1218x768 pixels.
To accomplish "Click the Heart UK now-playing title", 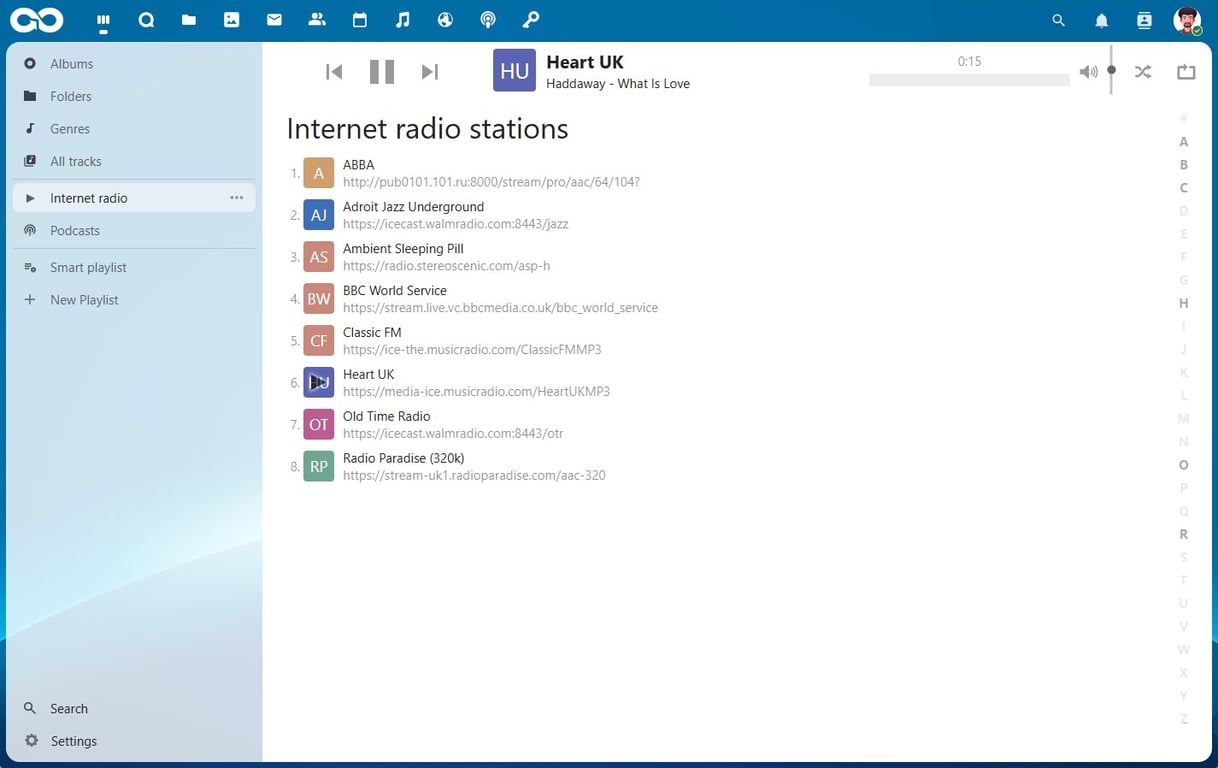I will pyautogui.click(x=585, y=62).
